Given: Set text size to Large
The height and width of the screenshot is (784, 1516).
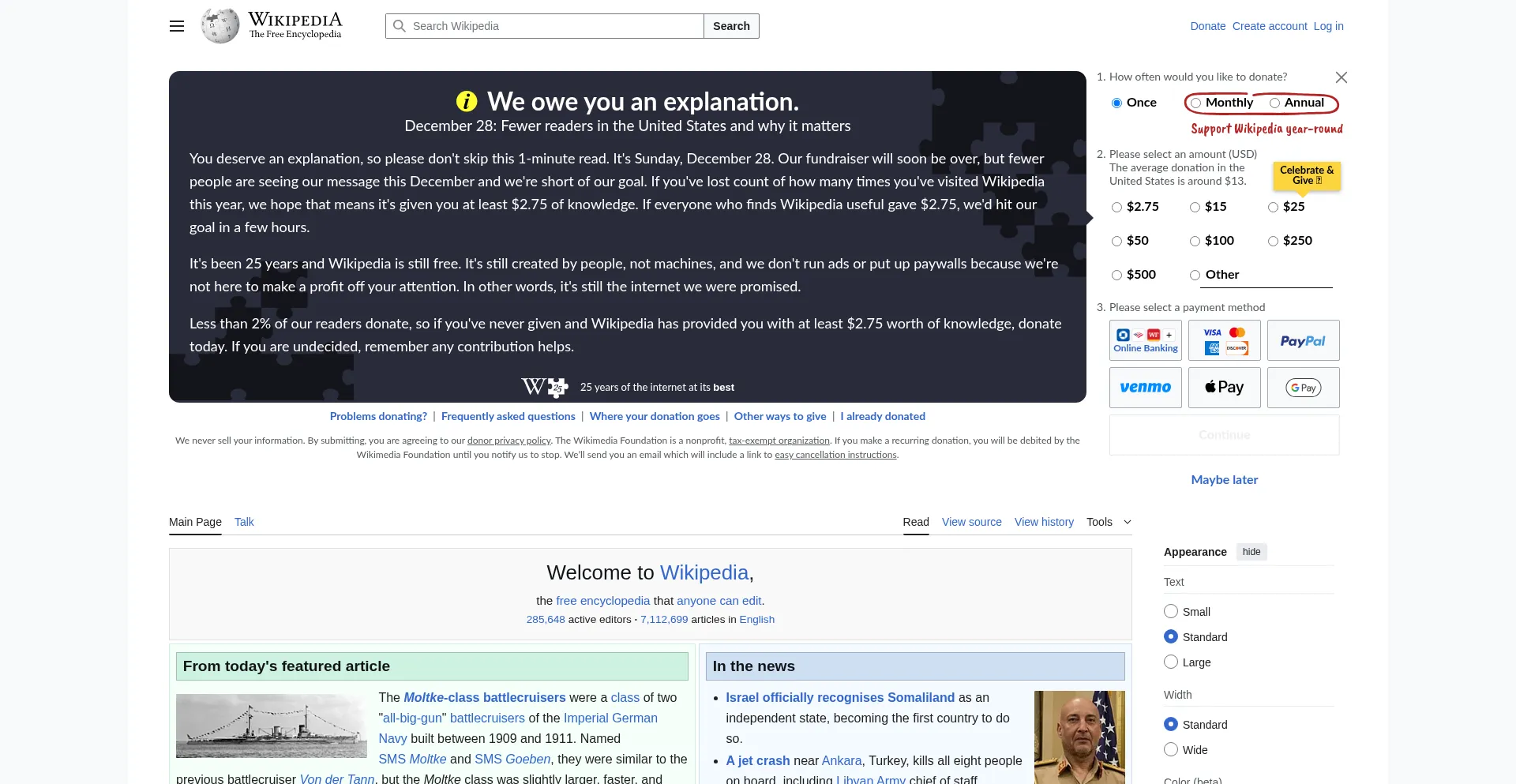Looking at the screenshot, I should click(x=1171, y=662).
